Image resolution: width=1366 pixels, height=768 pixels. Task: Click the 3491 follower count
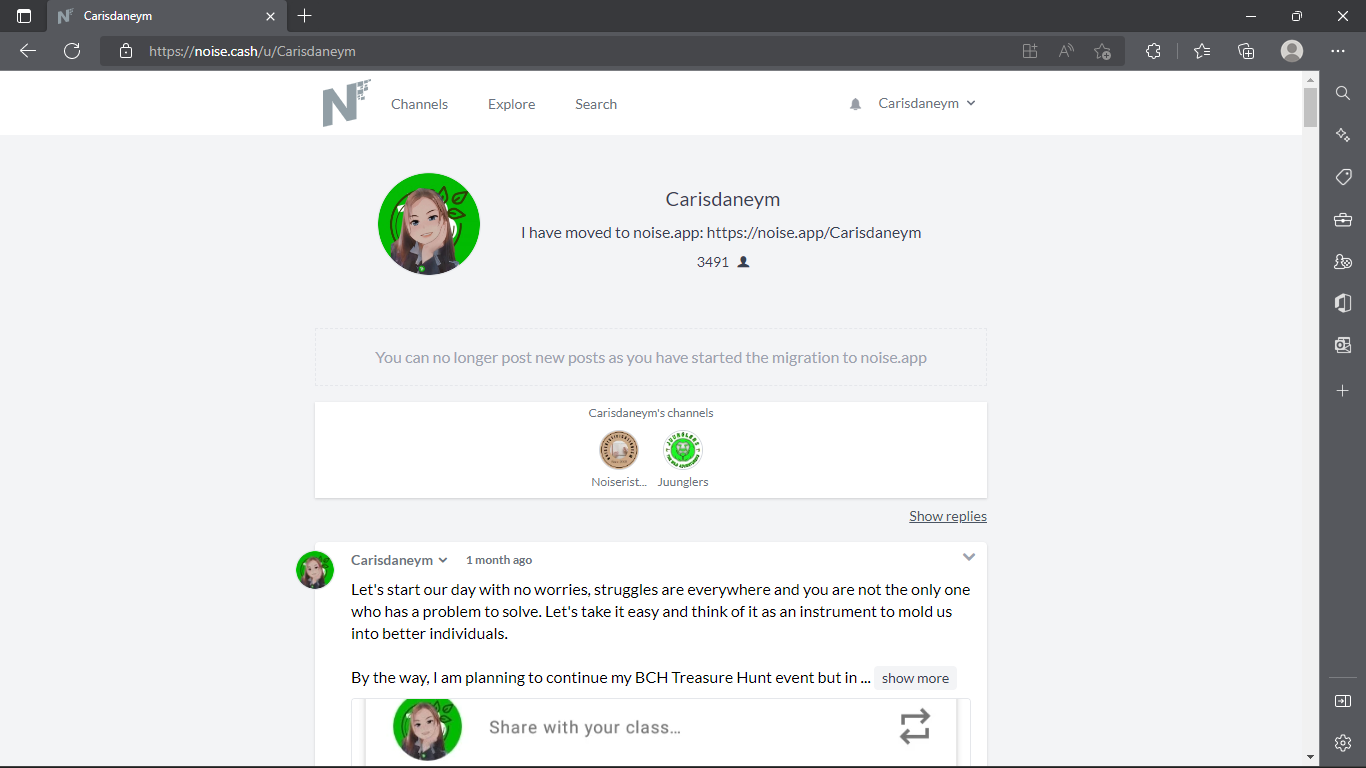pos(713,262)
